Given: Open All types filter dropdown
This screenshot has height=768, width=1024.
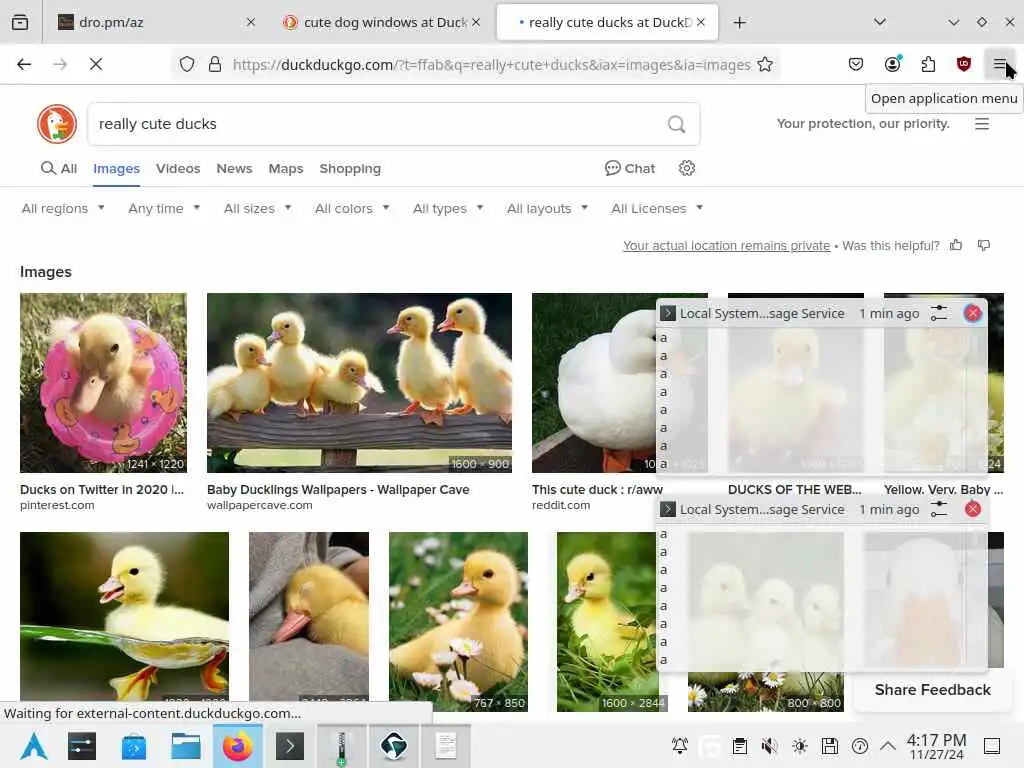Looking at the screenshot, I should pyautogui.click(x=448, y=208).
